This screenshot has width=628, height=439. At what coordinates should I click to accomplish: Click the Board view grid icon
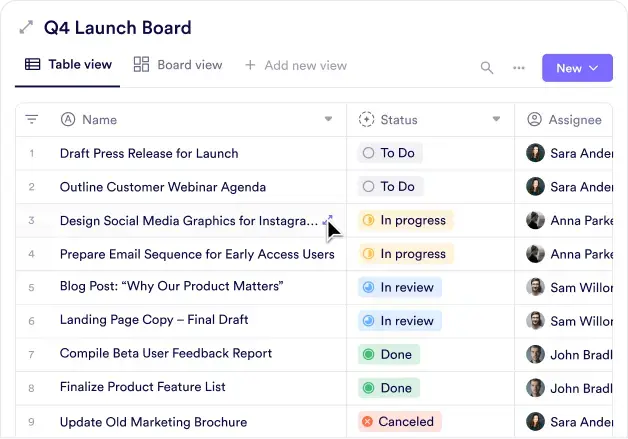click(142, 65)
